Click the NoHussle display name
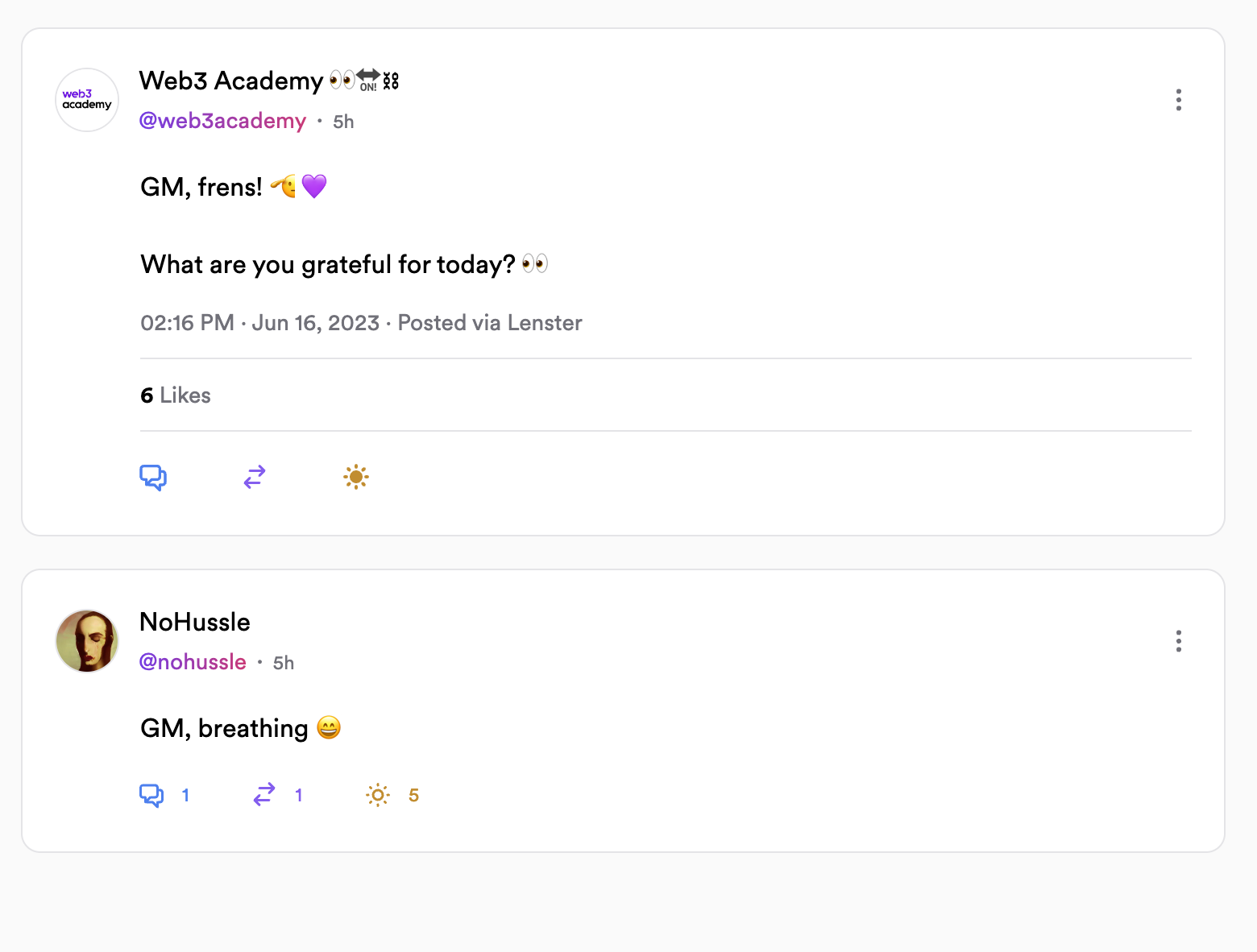The width and height of the screenshot is (1257, 952). pos(195,622)
